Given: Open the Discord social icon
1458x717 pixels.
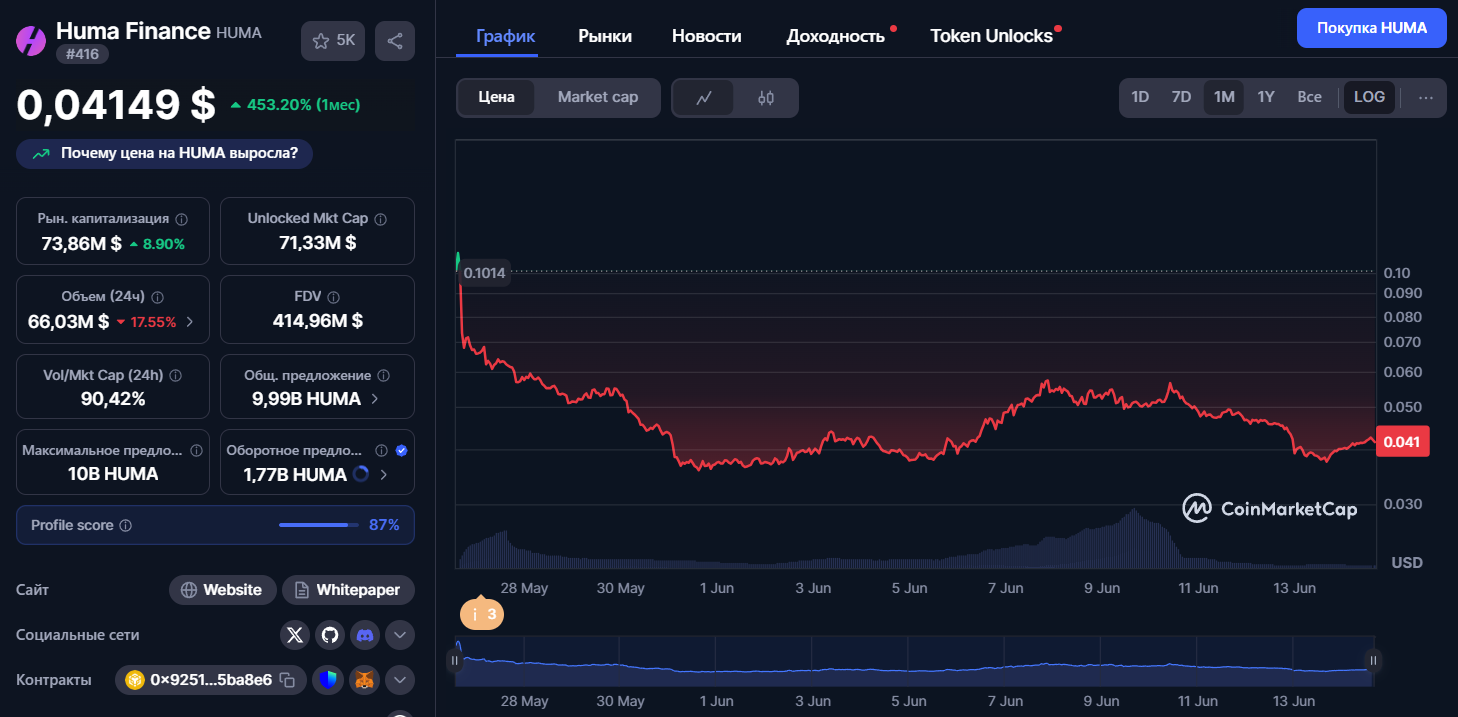Looking at the screenshot, I should pos(365,635).
